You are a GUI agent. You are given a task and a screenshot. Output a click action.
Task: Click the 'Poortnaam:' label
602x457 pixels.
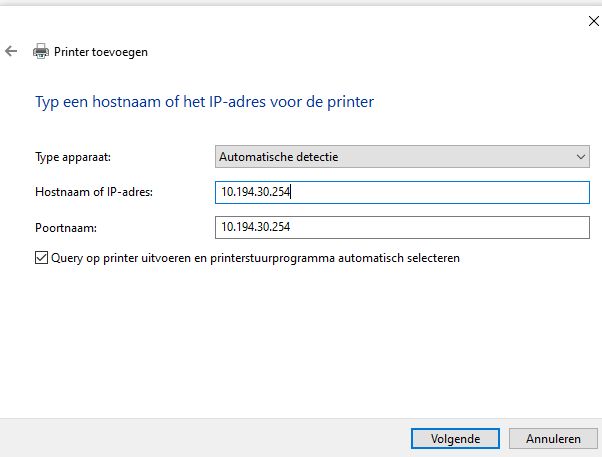click(60, 228)
